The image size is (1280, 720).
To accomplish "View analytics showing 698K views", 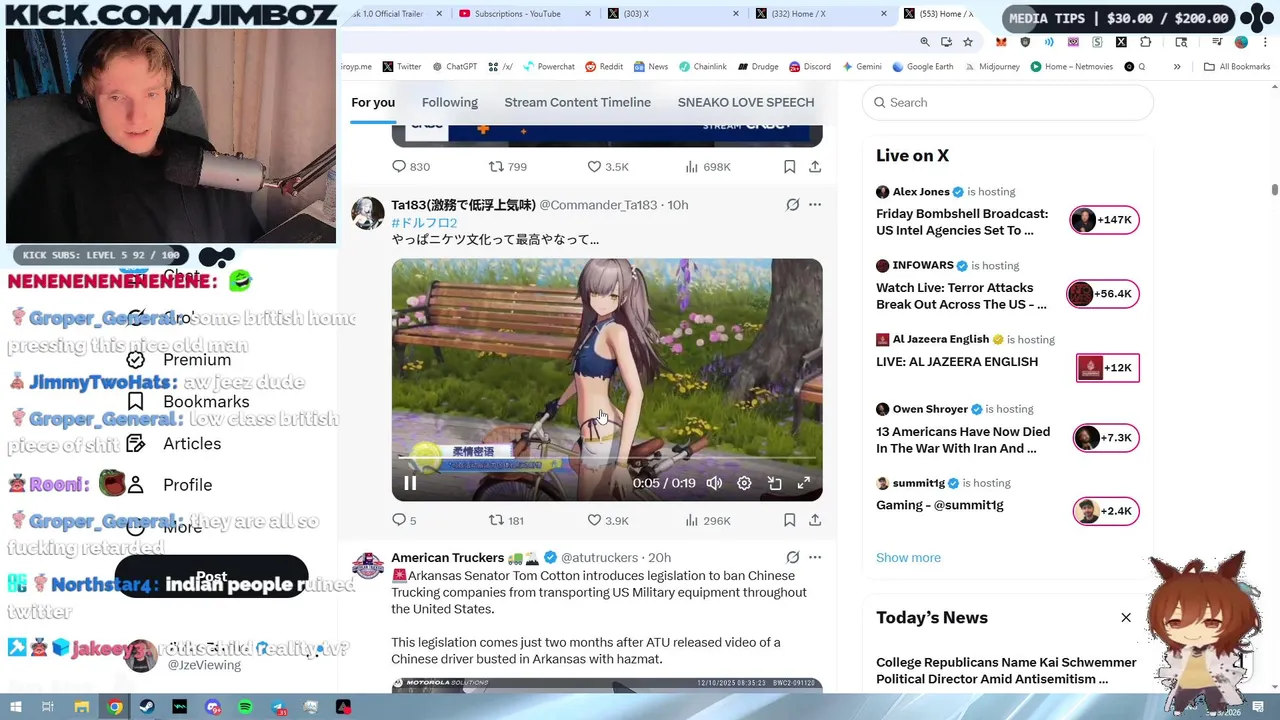I will pyautogui.click(x=708, y=167).
